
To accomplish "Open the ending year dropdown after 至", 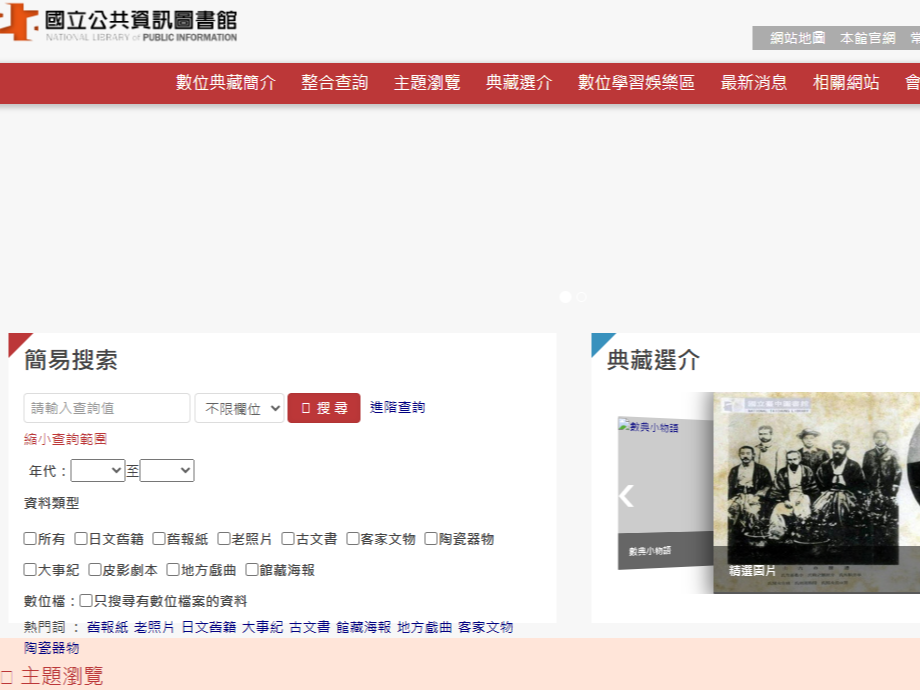I will pos(167,471).
